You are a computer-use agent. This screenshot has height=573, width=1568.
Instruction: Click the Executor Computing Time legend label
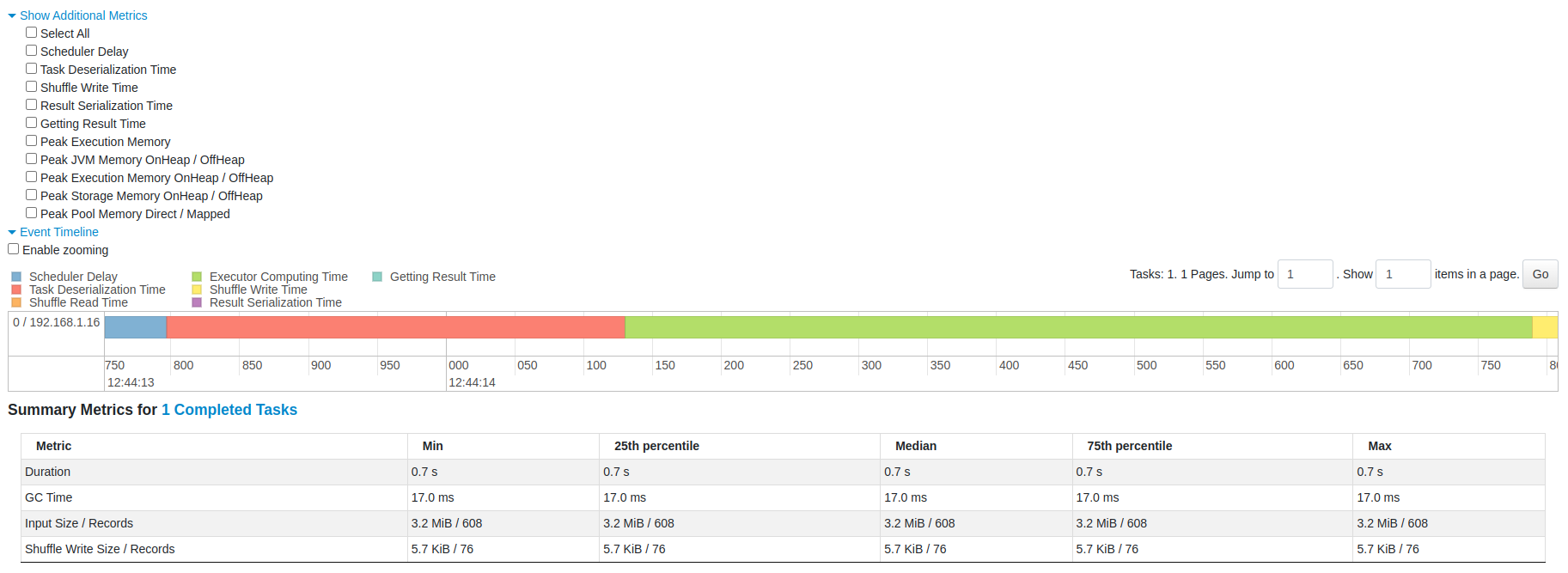coord(278,277)
